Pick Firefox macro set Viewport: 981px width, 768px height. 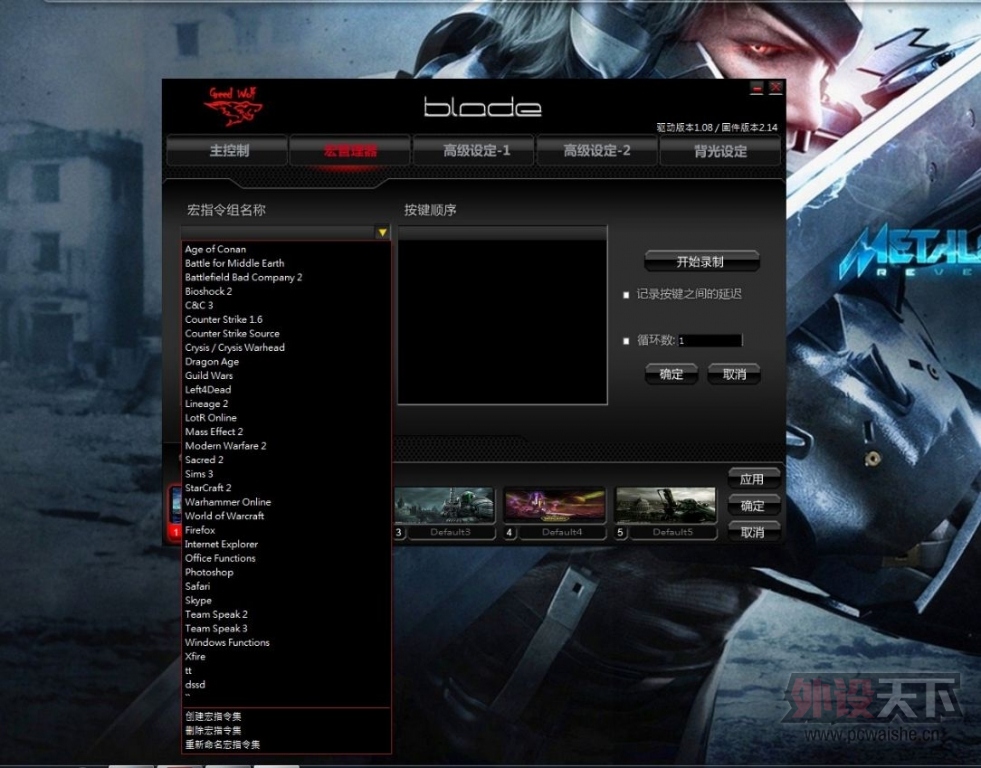(x=200, y=530)
